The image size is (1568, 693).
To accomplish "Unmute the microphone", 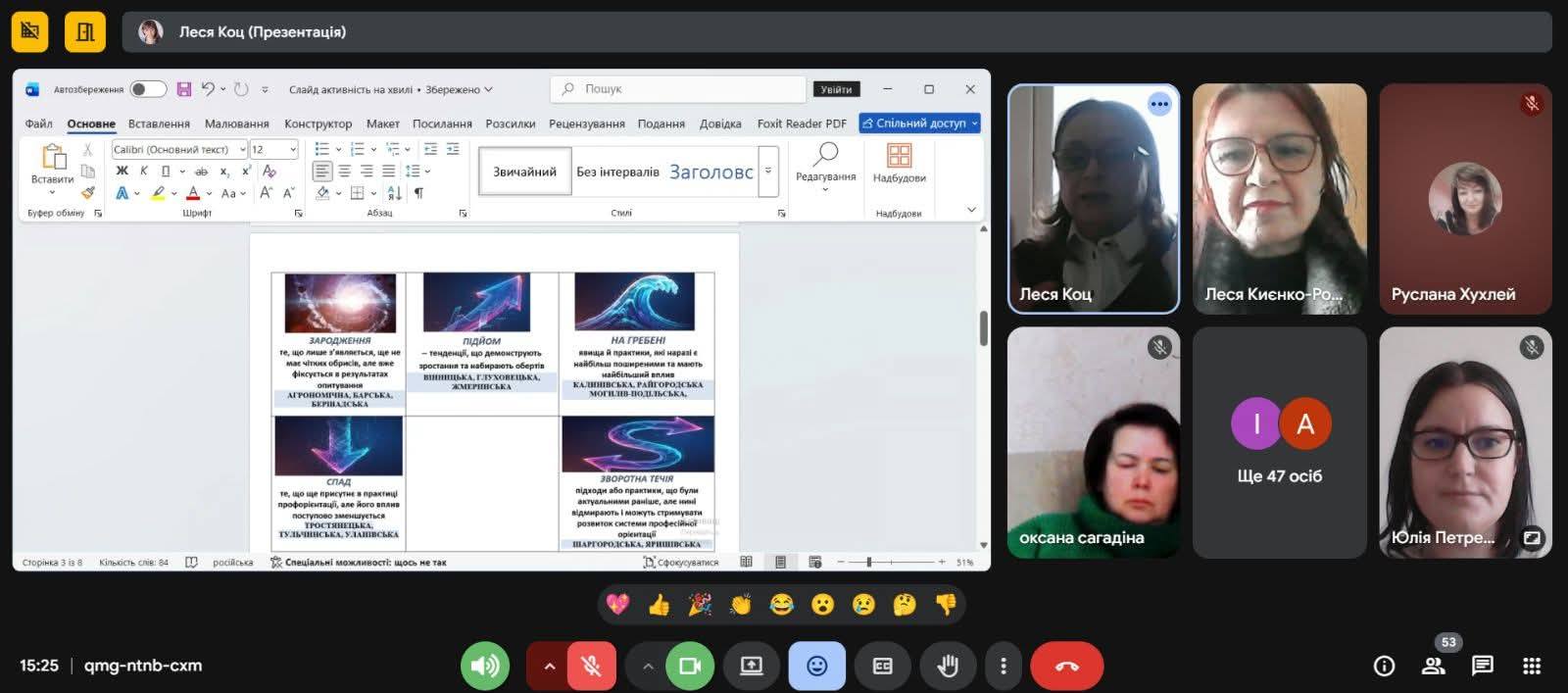I will [x=591, y=666].
